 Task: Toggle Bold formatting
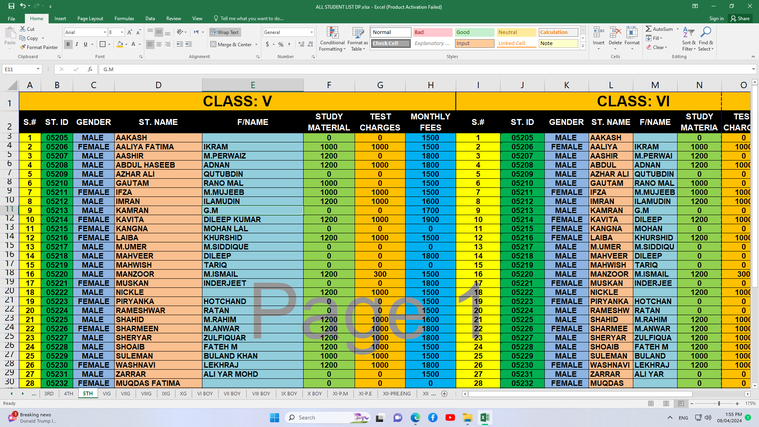tap(68, 44)
